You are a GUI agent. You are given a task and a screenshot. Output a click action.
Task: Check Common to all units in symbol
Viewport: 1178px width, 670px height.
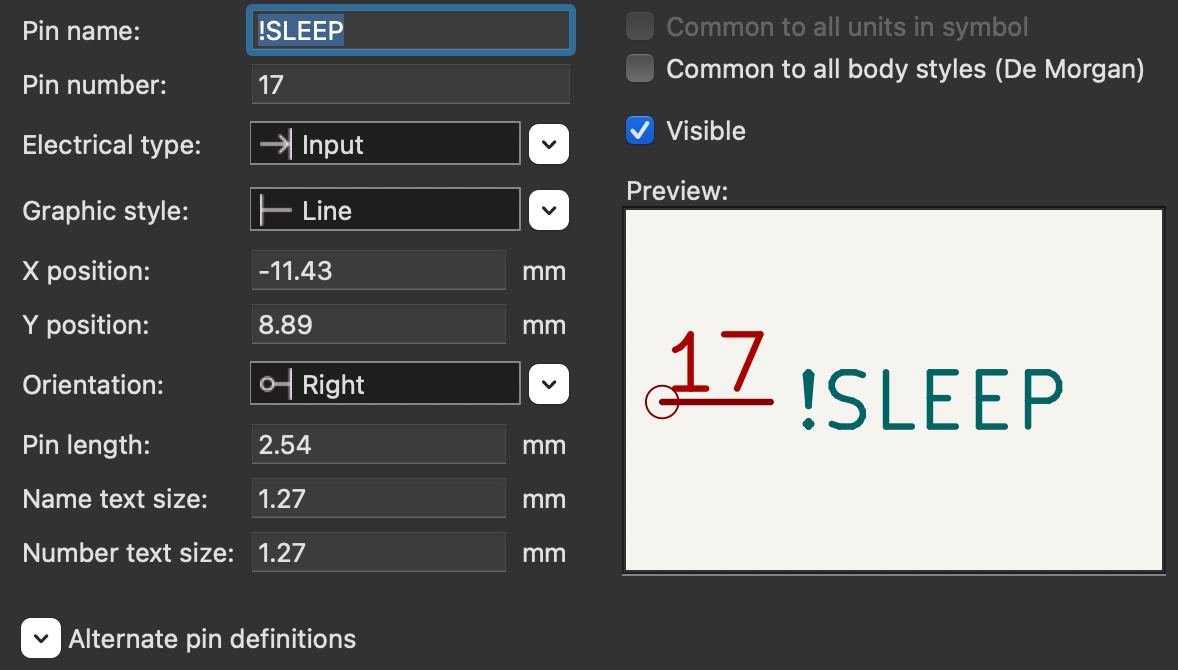point(640,27)
